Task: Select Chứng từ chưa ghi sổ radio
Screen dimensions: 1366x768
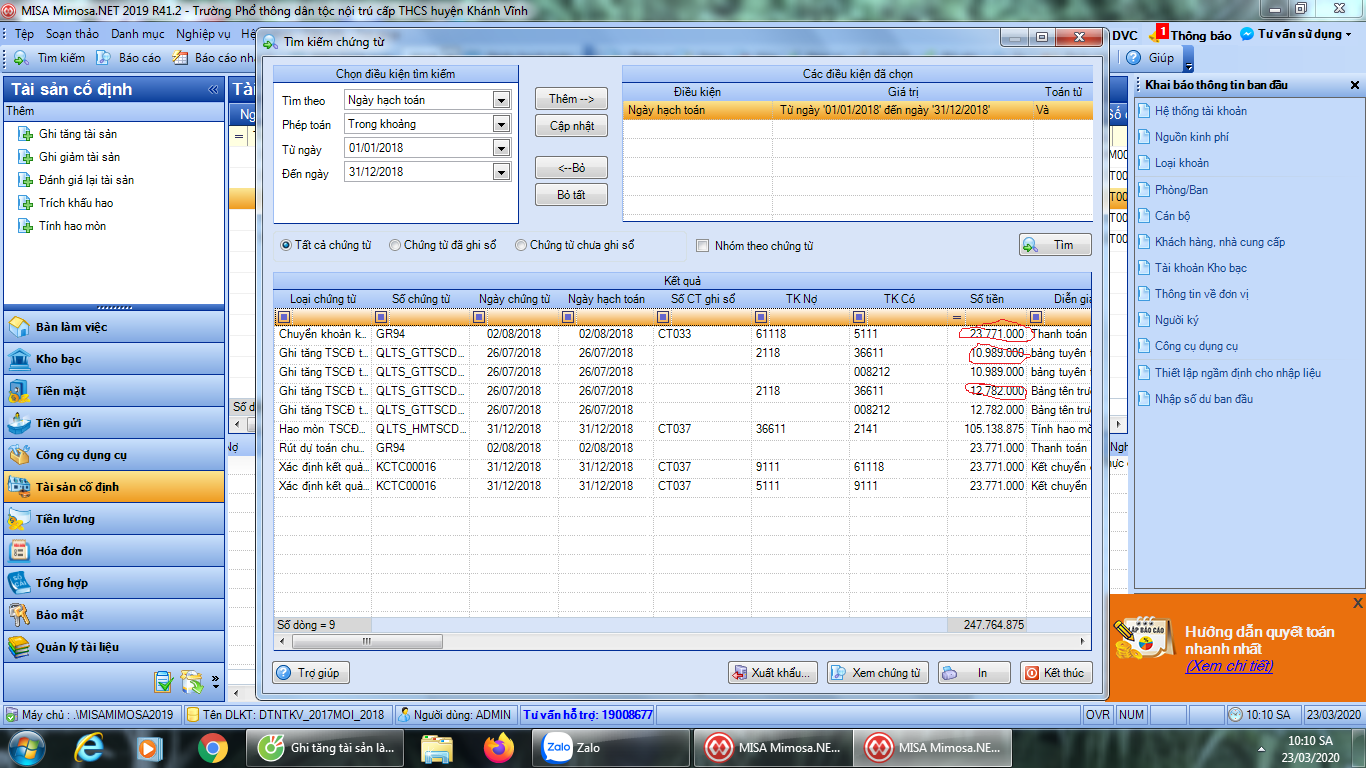Action: (x=521, y=245)
